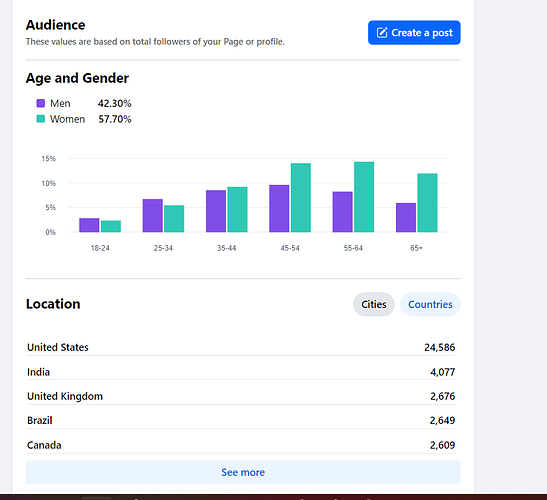Screen dimensions: 547x500
Task: Click the men bar for 18-24
Action: (x=89, y=225)
